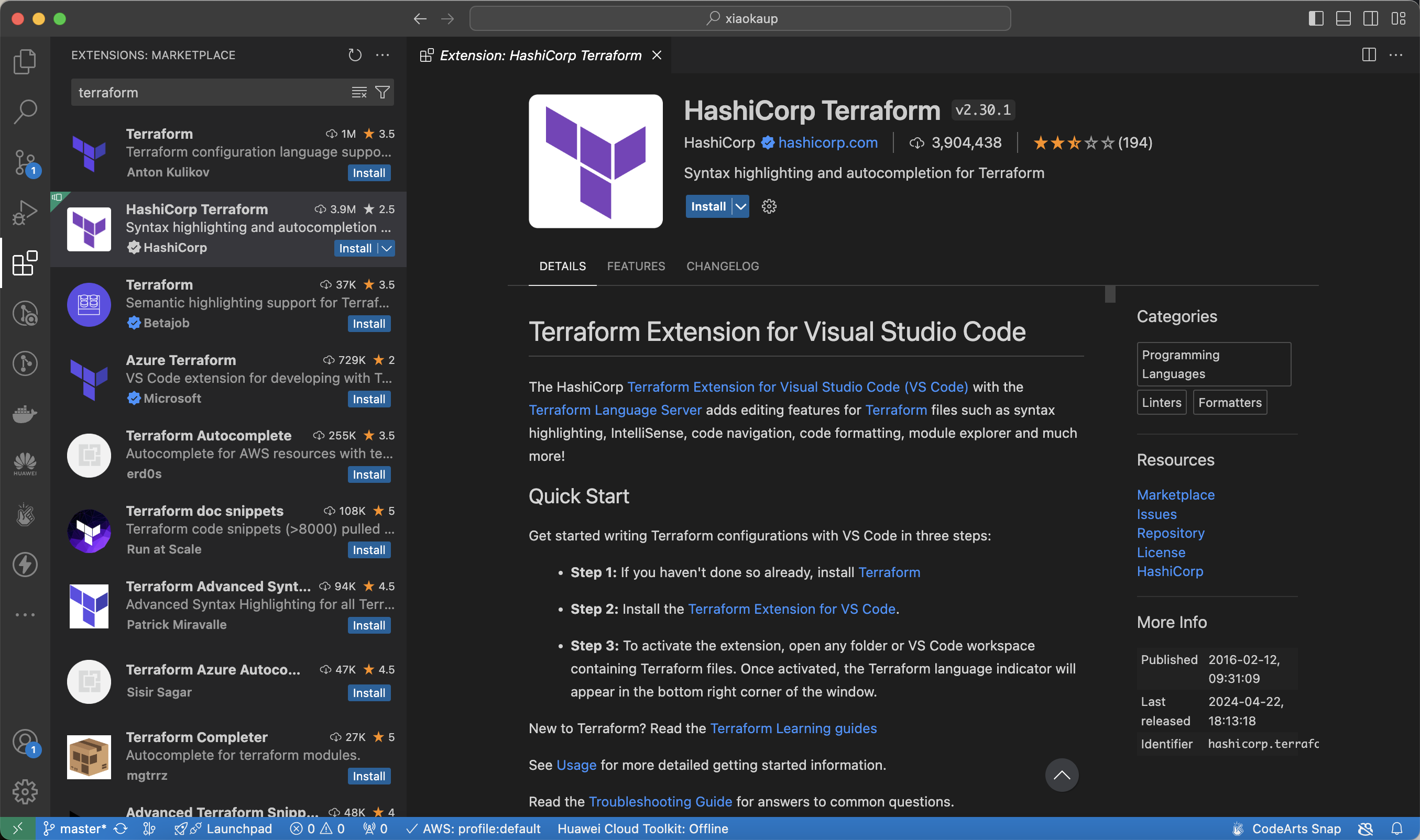Open HashiCorp Terraform manage gear icon
Viewport: 1420px width, 840px height.
click(x=769, y=207)
